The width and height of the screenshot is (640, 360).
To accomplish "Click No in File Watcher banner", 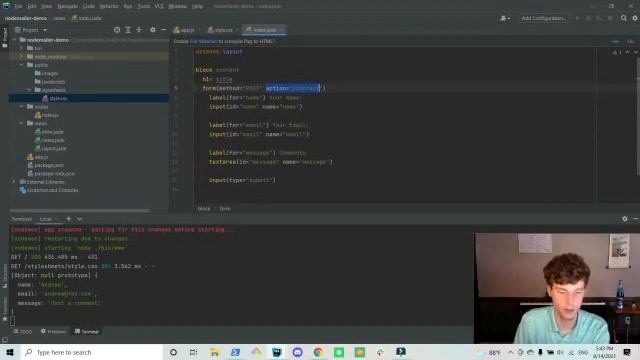I will pyautogui.click(x=630, y=41).
